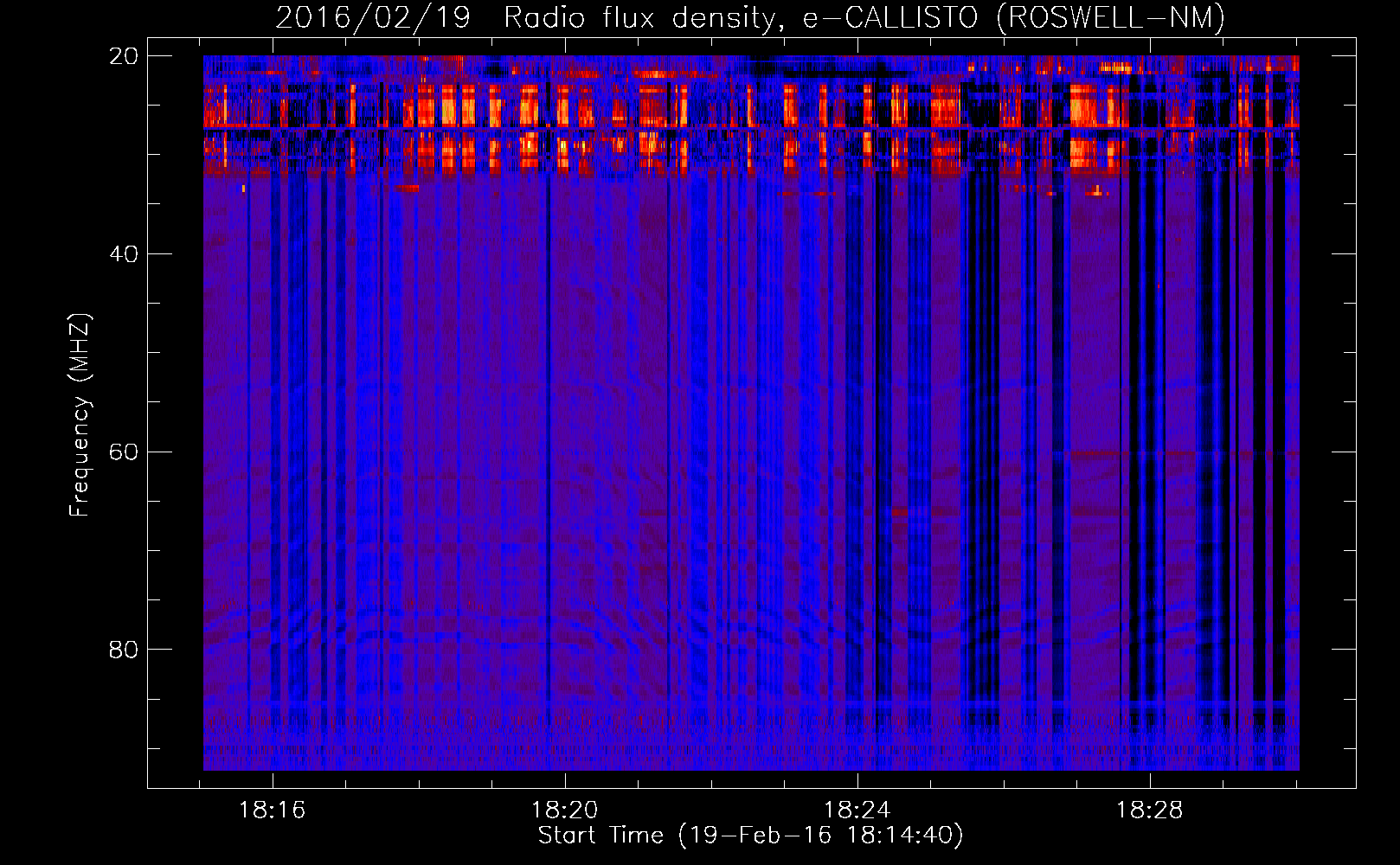
Task: Click the Frequency (MHZ) axis label
Action: [80, 415]
